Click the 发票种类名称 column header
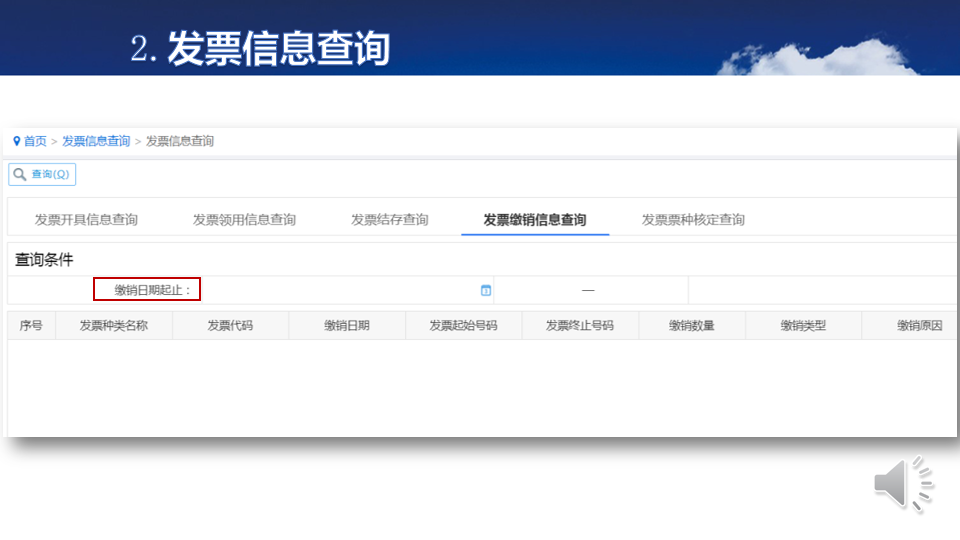This screenshot has height=540, width=960. [x=114, y=326]
